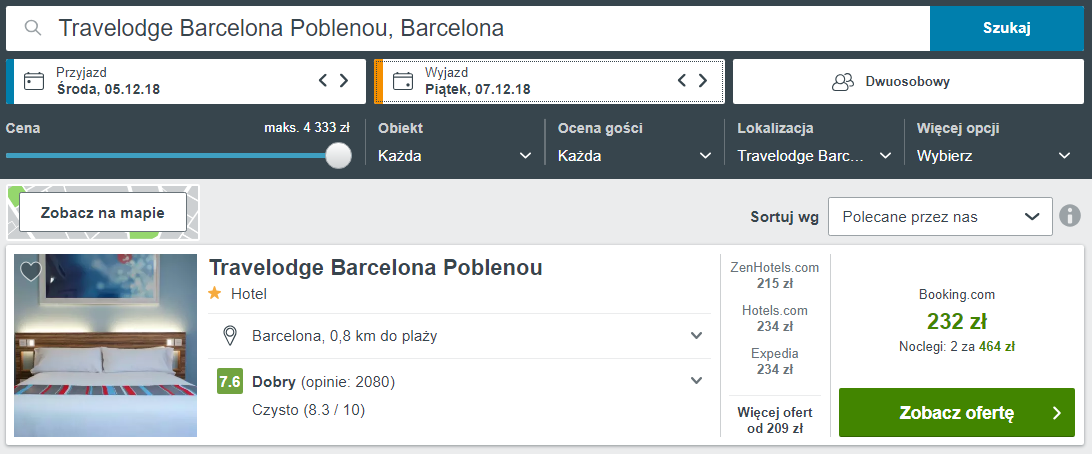Click the Szukaj search button
Viewport: 1092px width, 454px height.
pos(1006,28)
